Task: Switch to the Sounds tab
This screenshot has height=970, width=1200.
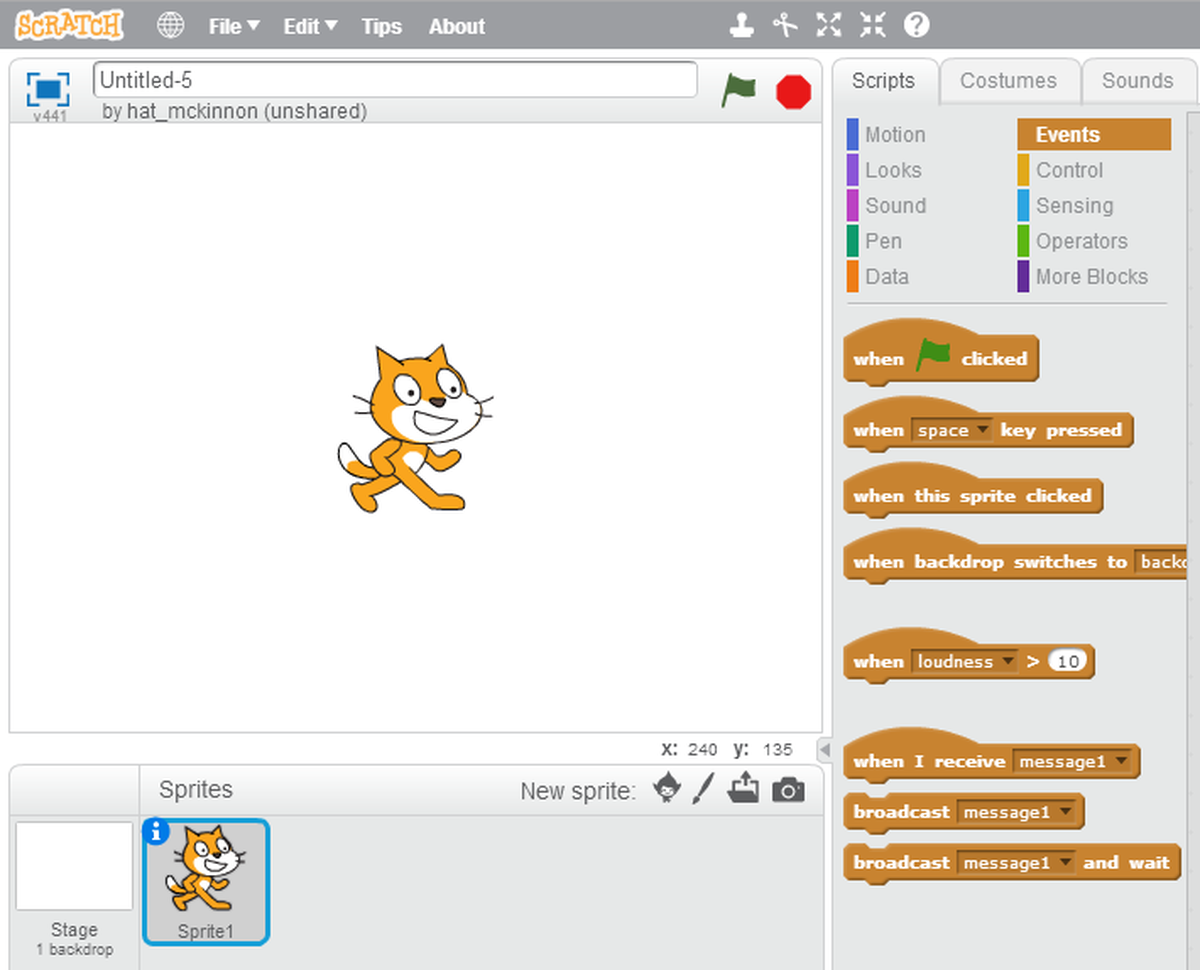Action: (x=1138, y=81)
